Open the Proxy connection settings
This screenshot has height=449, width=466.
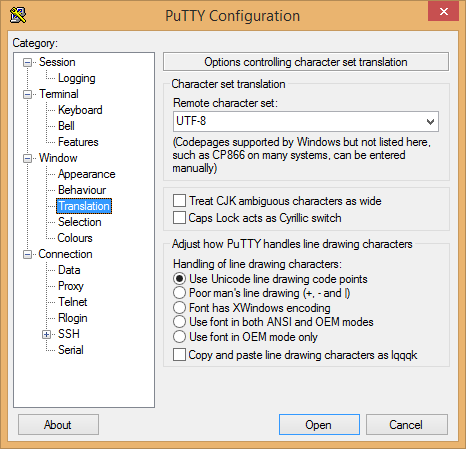pyautogui.click(x=71, y=286)
